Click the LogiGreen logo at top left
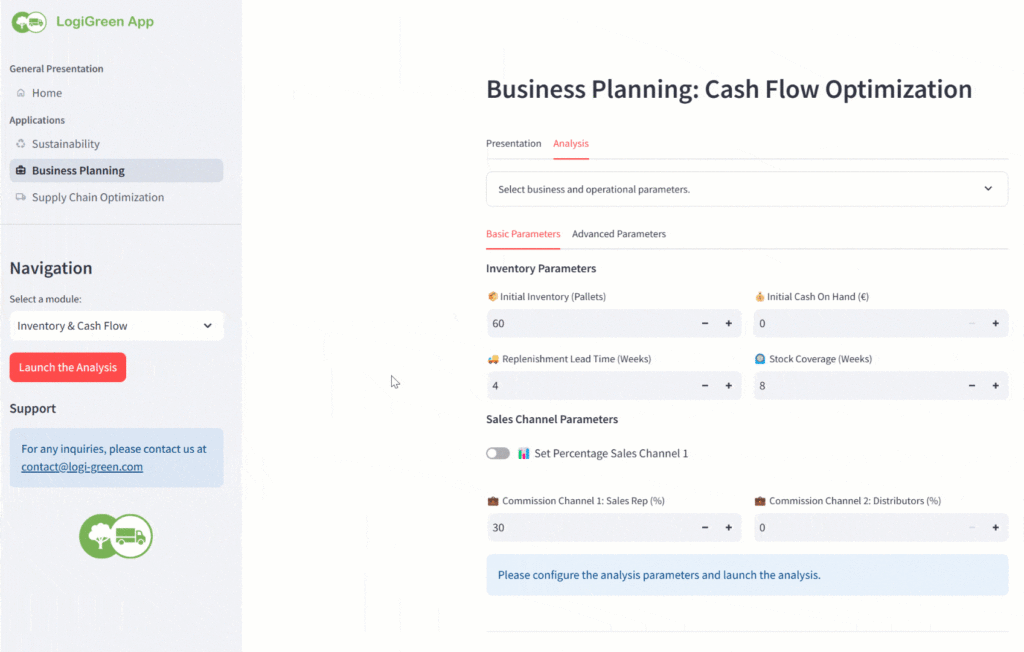The width and height of the screenshot is (1024, 652). tap(30, 21)
